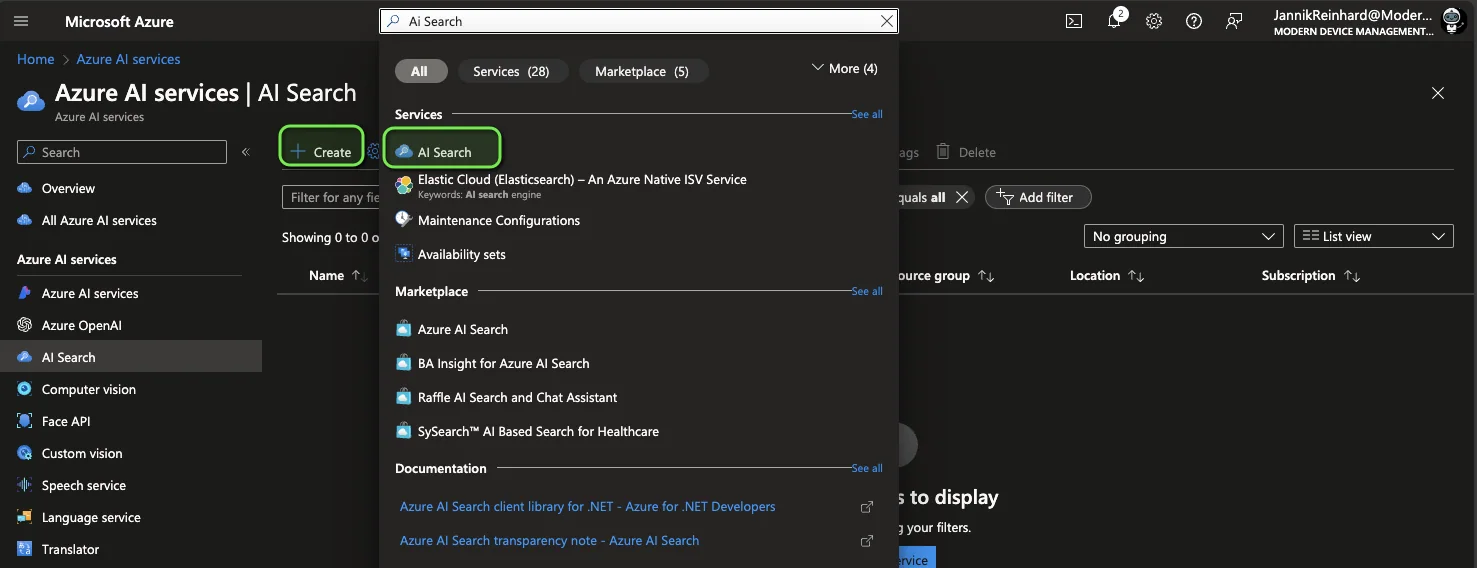Click the Filter for any field input
The width and height of the screenshot is (1477, 568).
(331, 197)
